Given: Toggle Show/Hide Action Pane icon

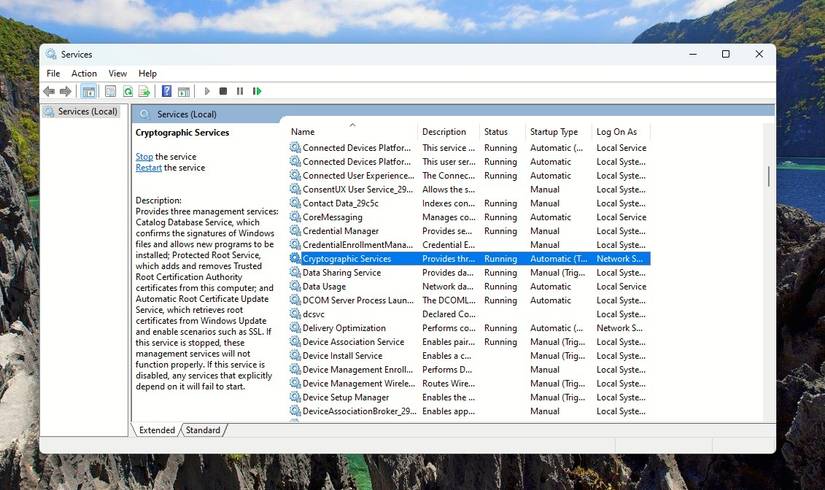Looking at the screenshot, I should [184, 92].
